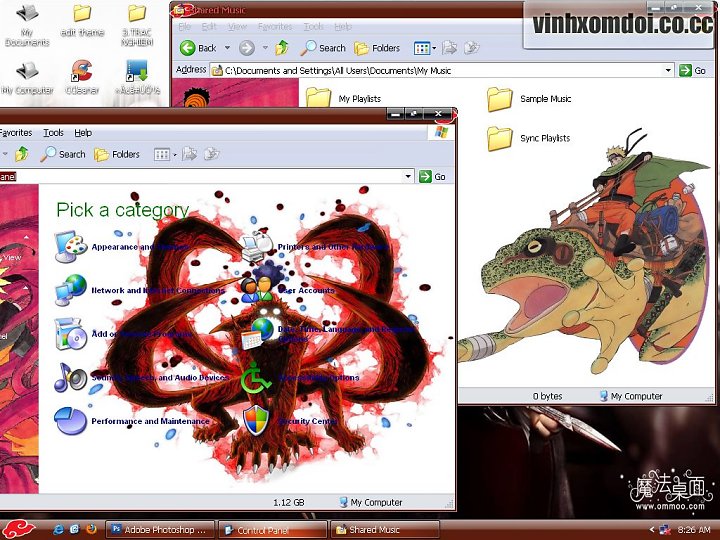Open Sync Playlists folder
720x540 pixels.
(x=529, y=138)
